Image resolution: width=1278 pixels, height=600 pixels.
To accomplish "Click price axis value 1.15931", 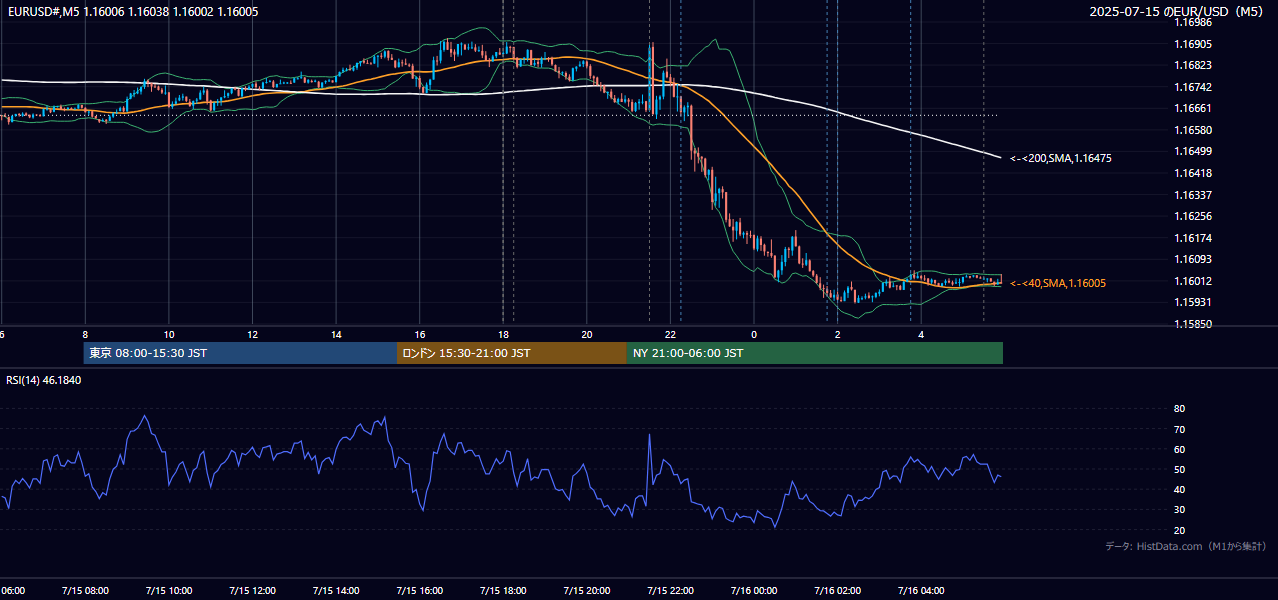I will (x=1193, y=302).
